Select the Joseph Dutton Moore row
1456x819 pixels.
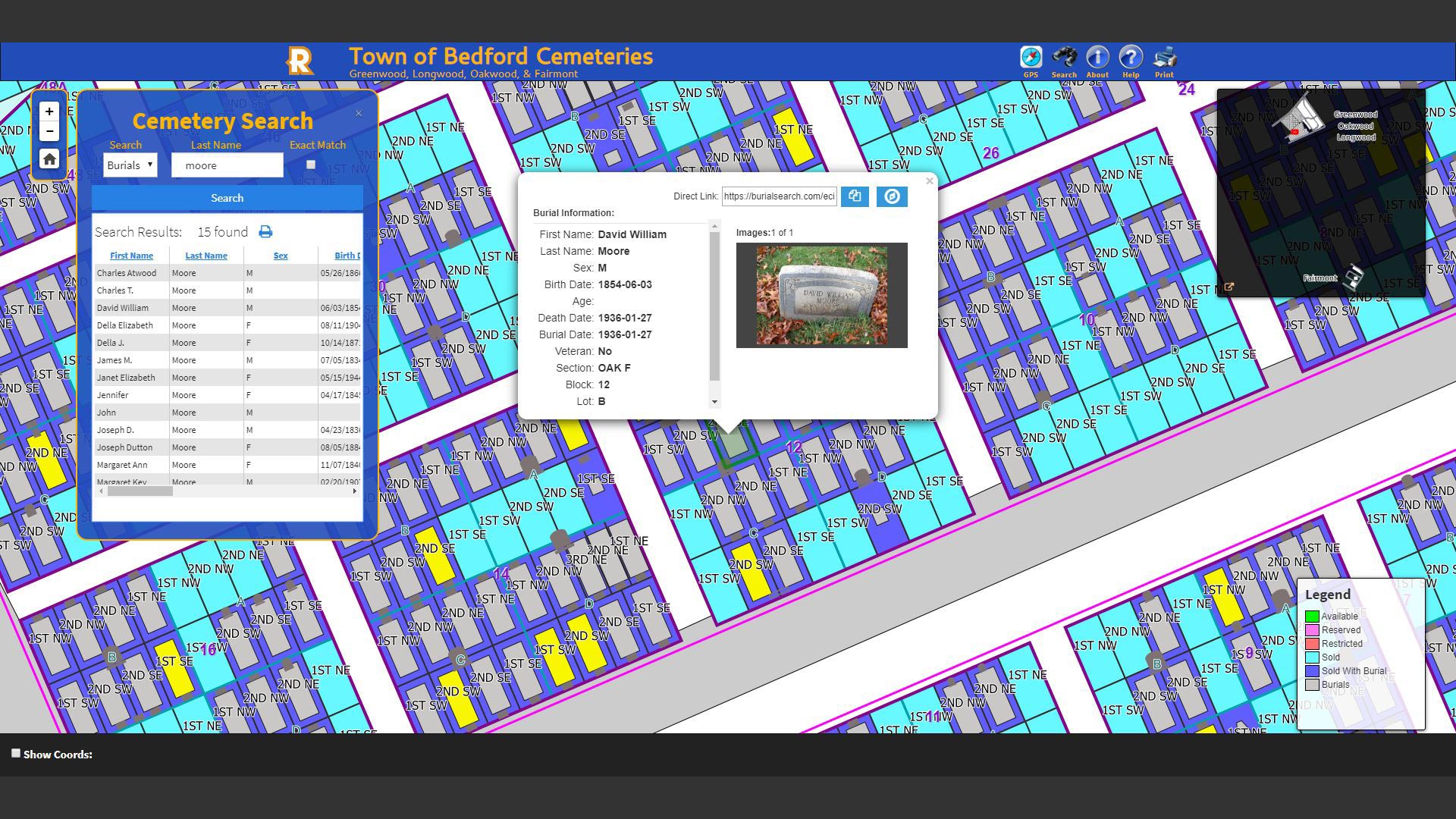[227, 447]
